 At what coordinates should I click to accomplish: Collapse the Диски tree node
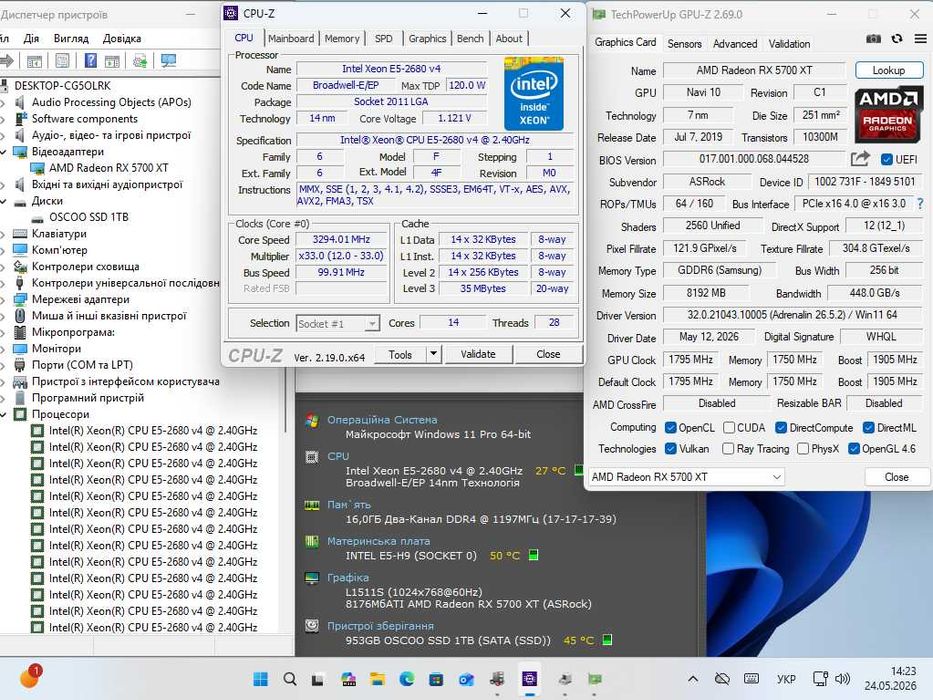4,201
